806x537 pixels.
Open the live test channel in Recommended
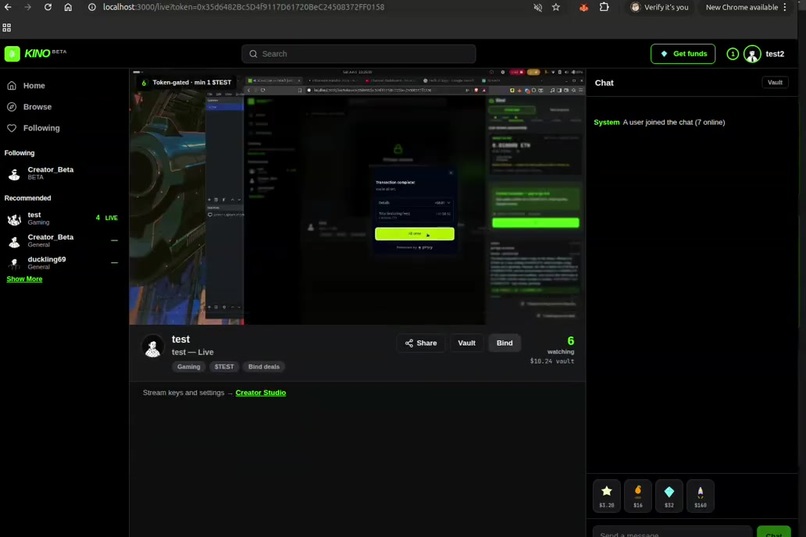[62, 218]
